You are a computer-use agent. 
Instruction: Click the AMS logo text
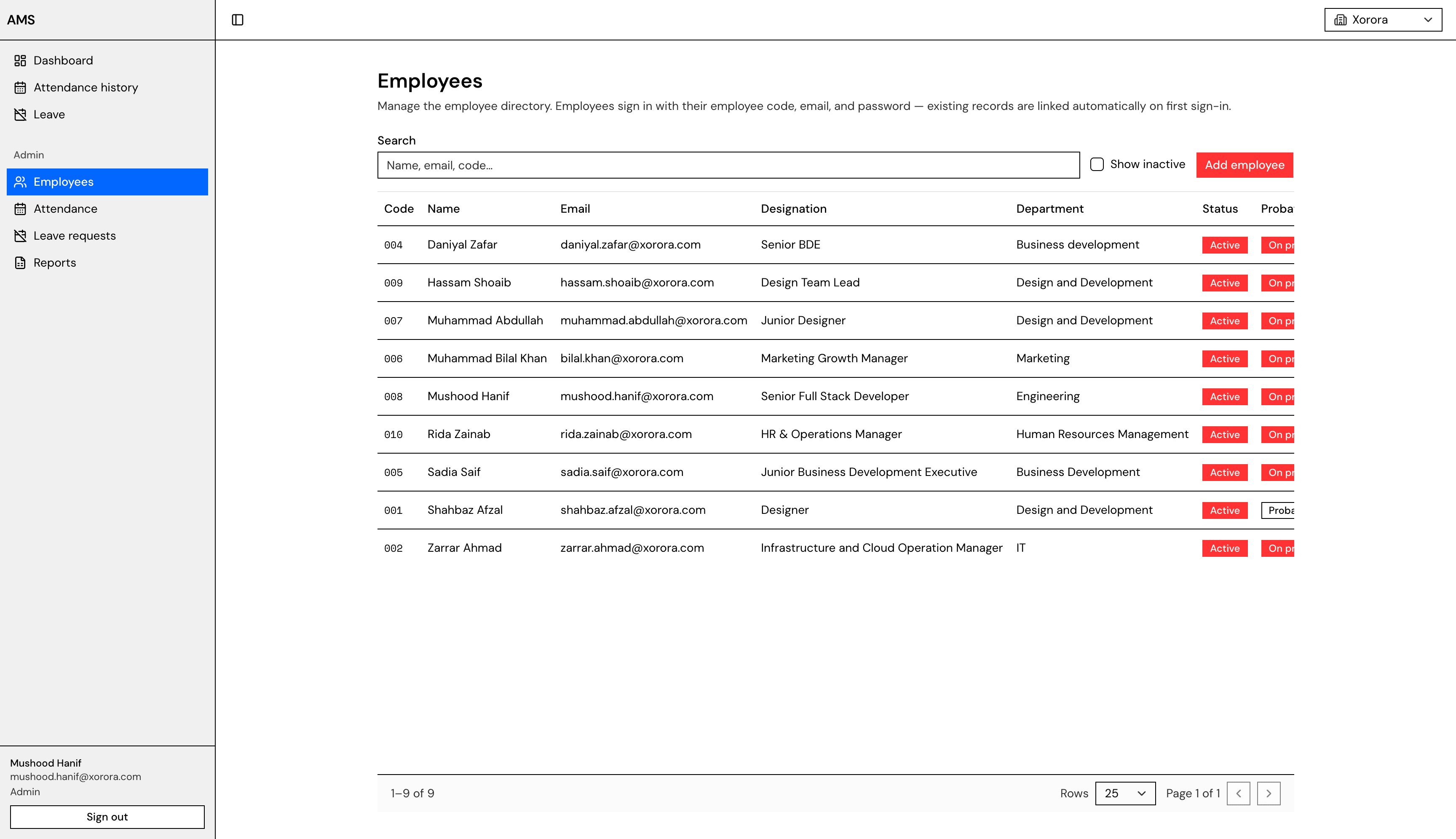click(x=21, y=20)
